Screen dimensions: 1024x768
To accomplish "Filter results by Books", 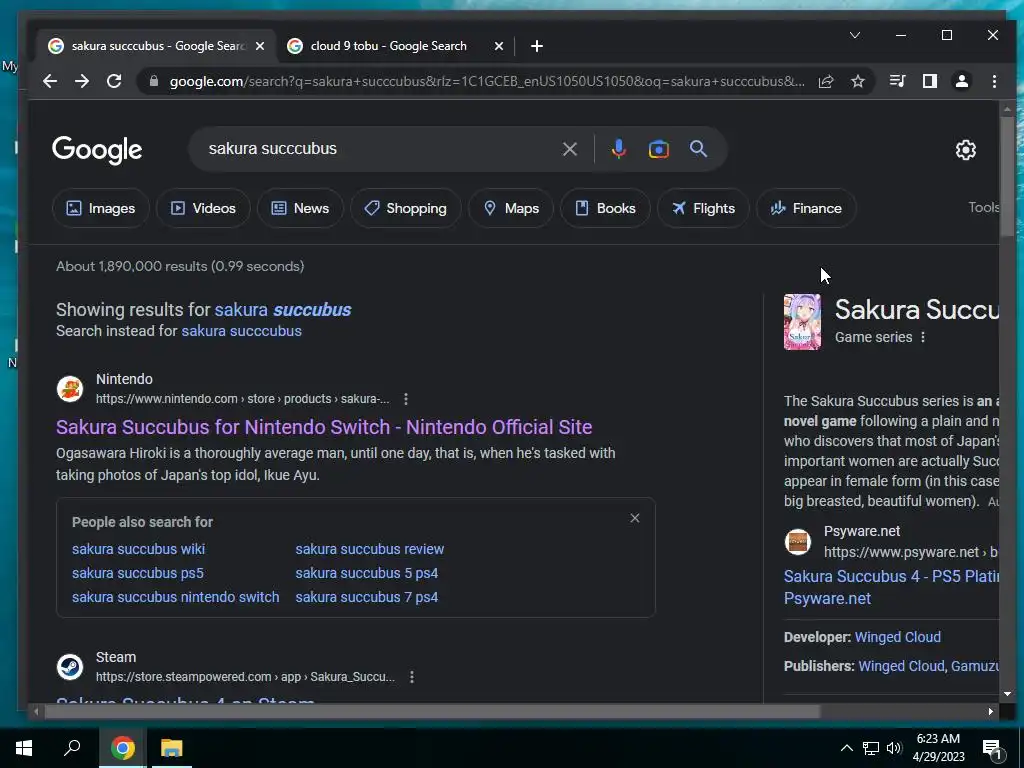I will point(605,208).
